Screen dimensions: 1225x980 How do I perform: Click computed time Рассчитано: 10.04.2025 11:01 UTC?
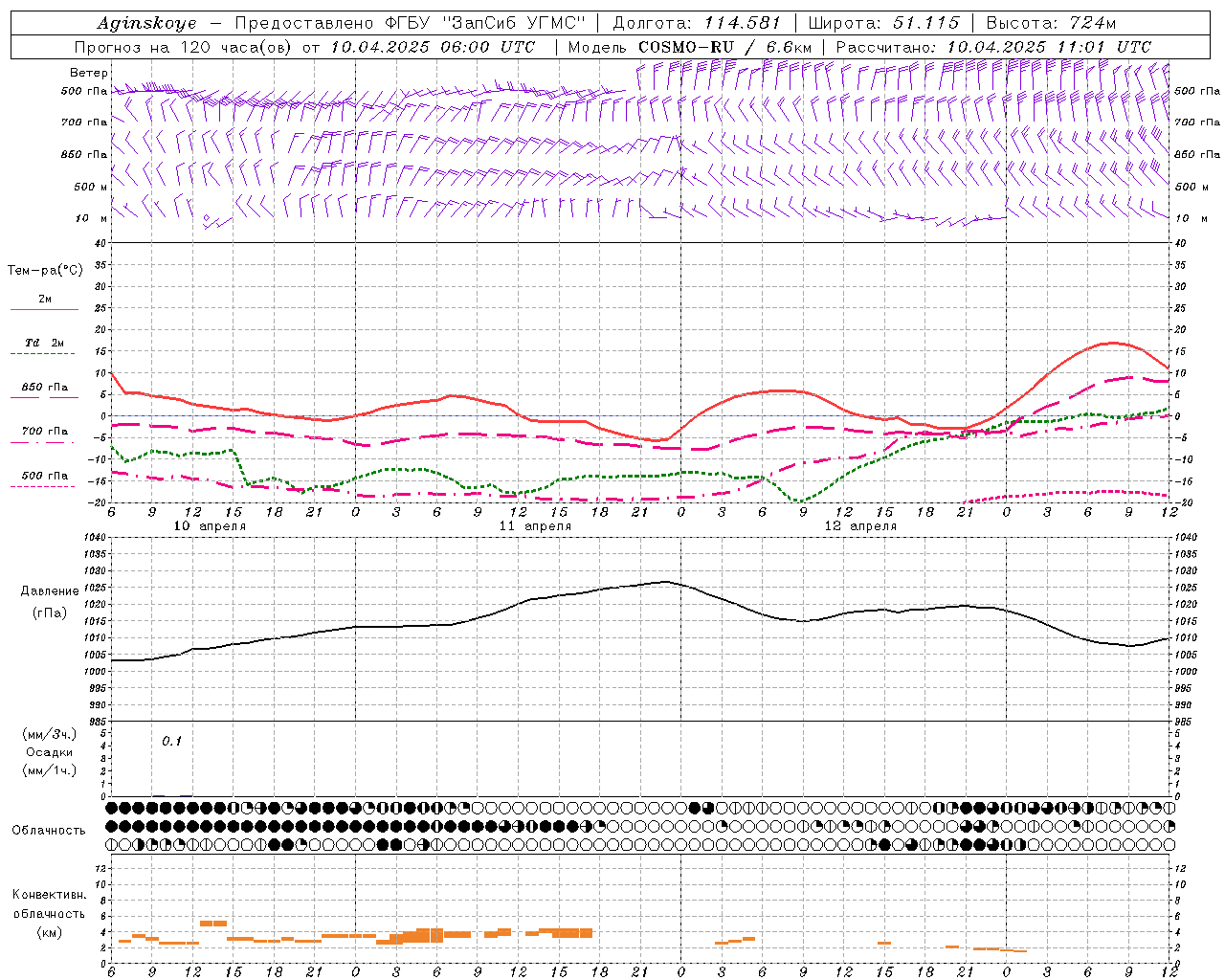993,47
